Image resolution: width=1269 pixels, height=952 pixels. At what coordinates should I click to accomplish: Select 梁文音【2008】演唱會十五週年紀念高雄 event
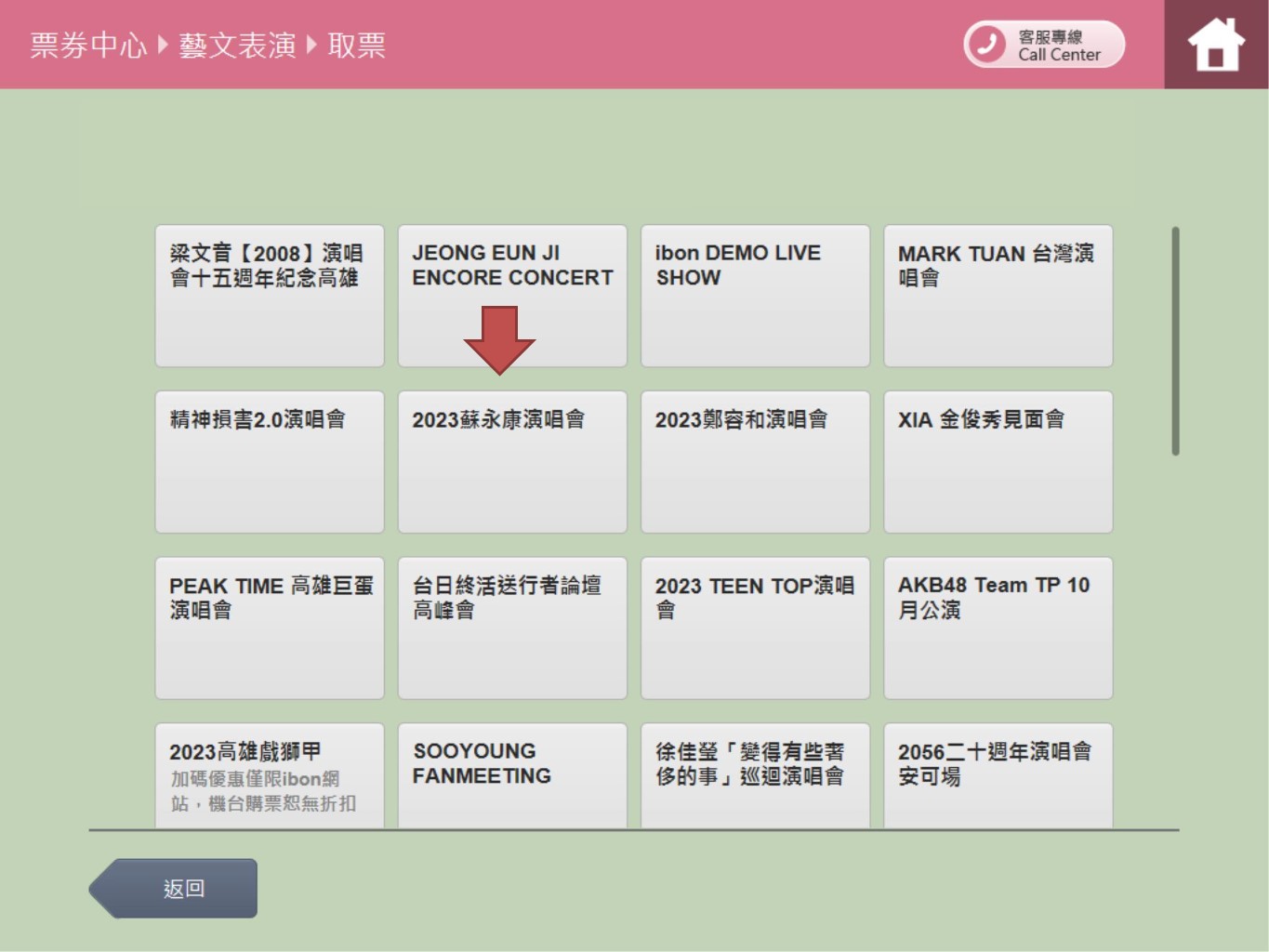(x=270, y=296)
